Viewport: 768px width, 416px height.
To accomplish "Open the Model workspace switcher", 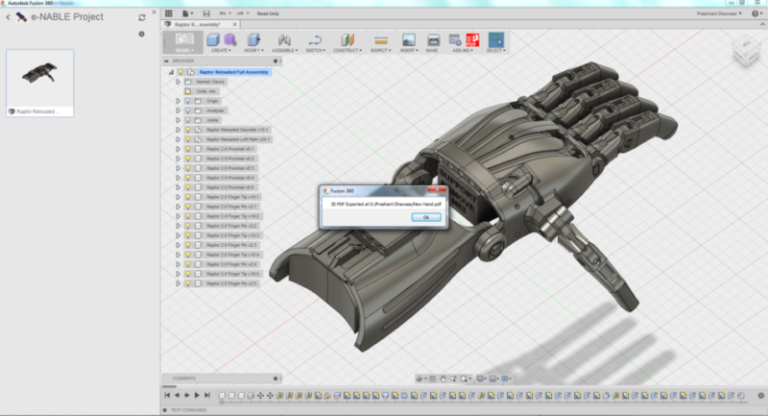I will (x=184, y=42).
